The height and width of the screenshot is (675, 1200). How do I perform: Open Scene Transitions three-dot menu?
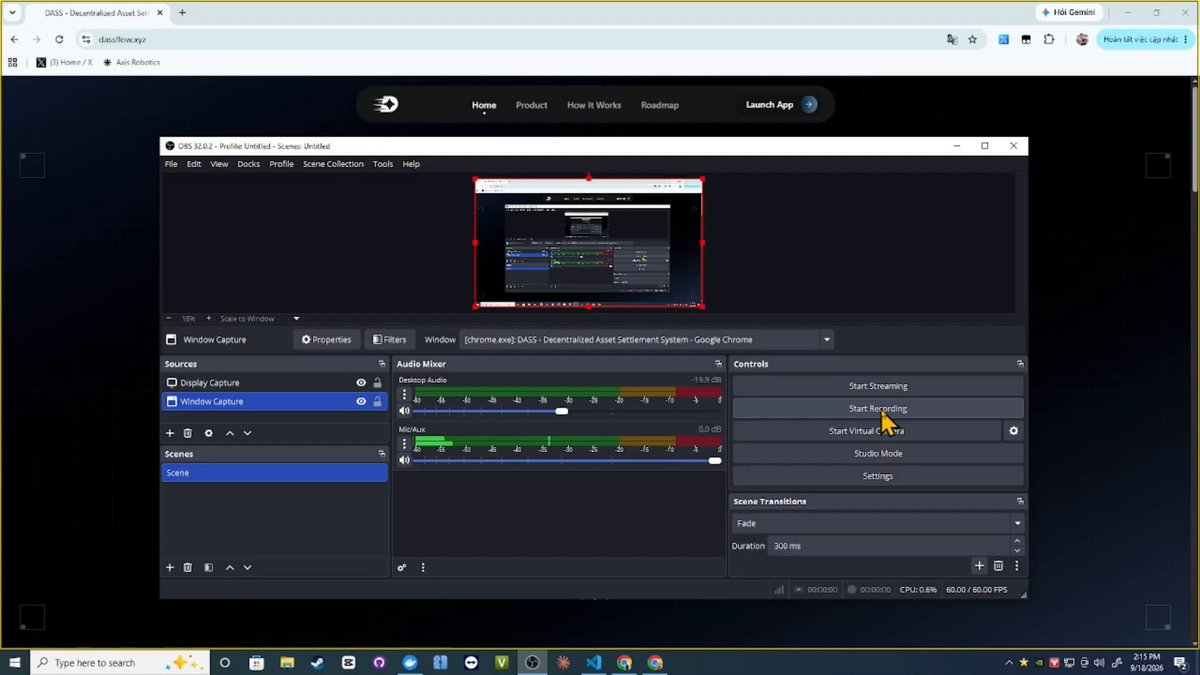click(1017, 566)
